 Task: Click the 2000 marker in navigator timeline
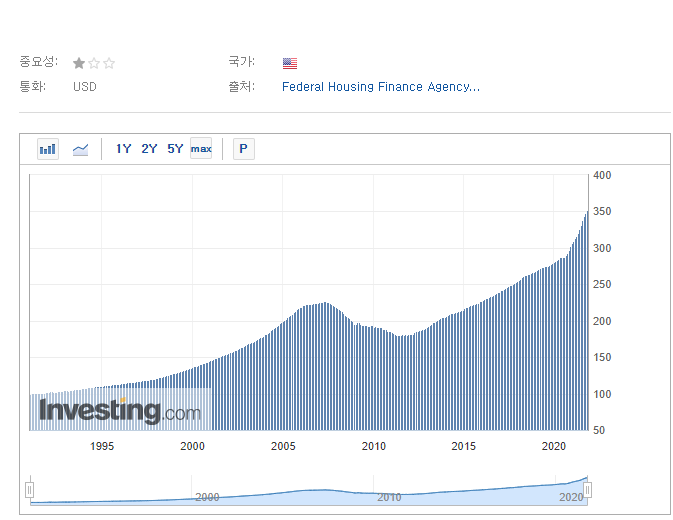click(x=207, y=497)
